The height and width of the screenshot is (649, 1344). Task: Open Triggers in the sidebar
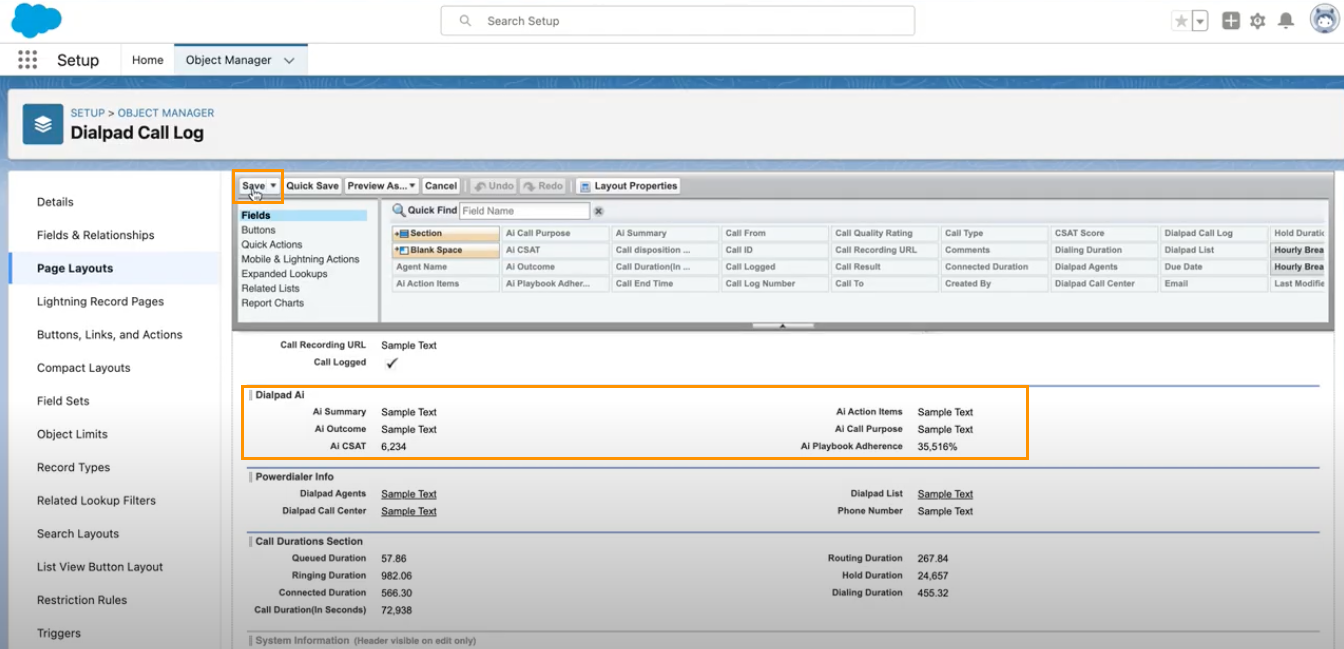pos(59,633)
